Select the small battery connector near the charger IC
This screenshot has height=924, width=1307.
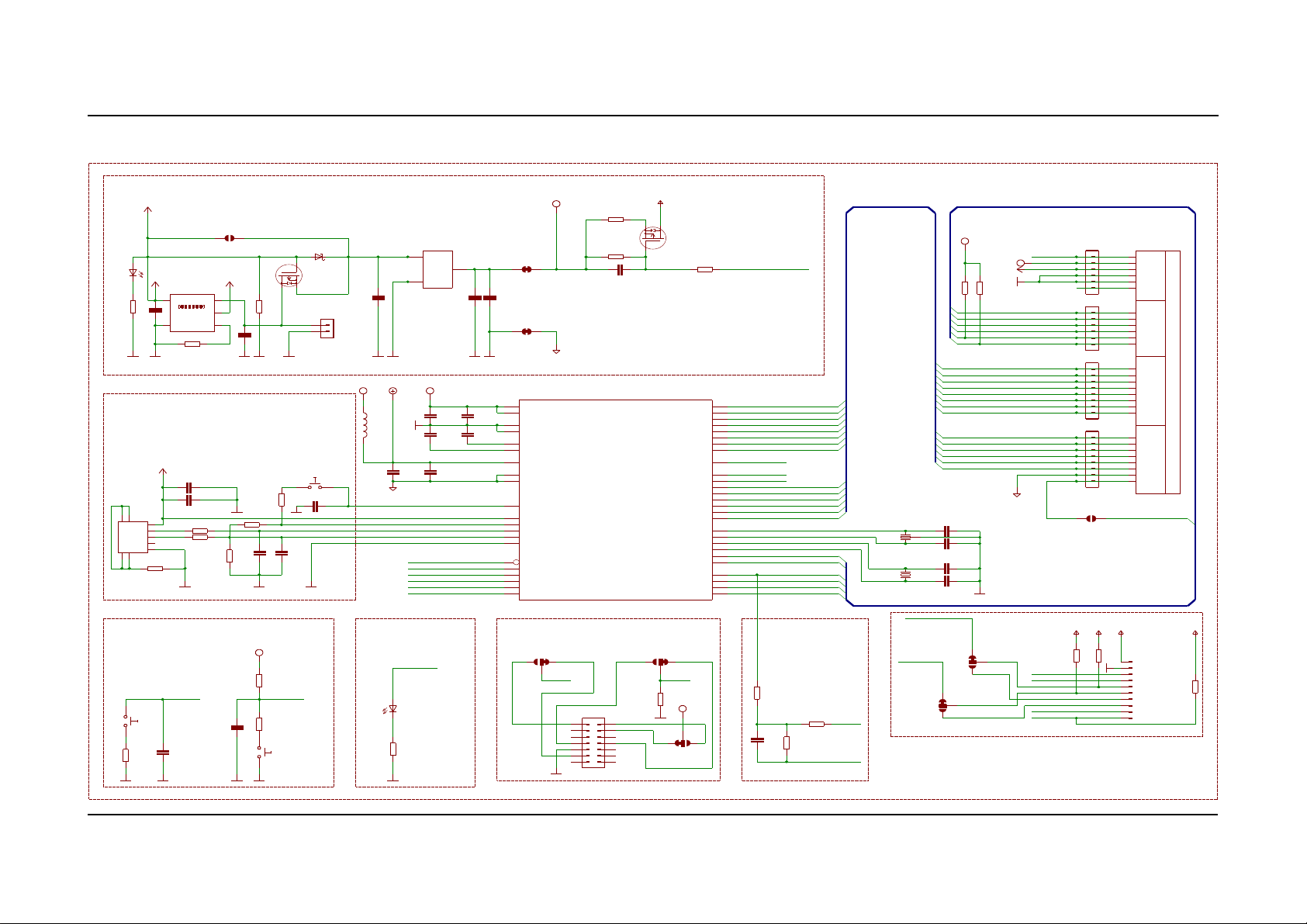click(x=327, y=328)
